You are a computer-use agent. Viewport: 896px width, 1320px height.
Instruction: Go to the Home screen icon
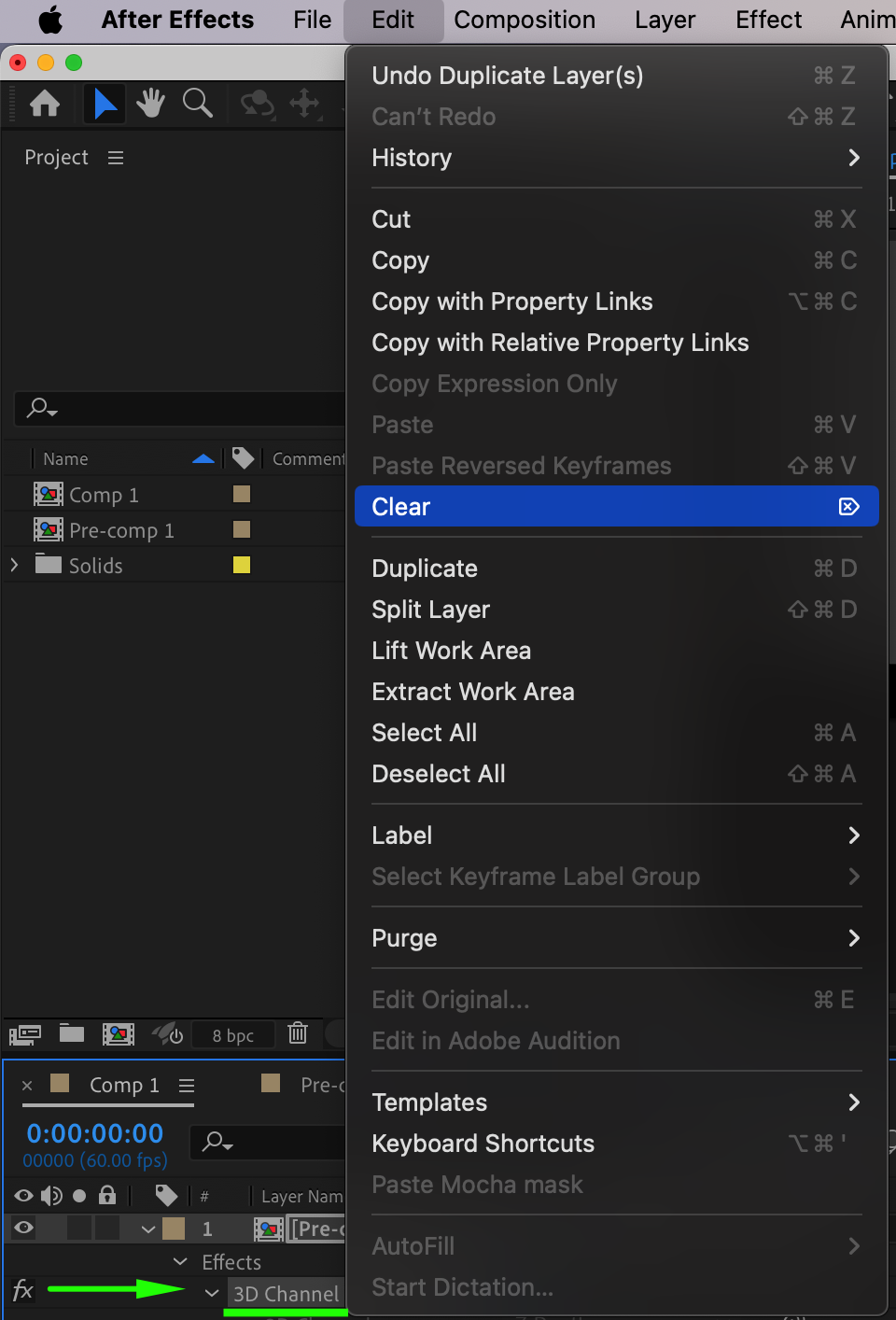click(x=45, y=104)
